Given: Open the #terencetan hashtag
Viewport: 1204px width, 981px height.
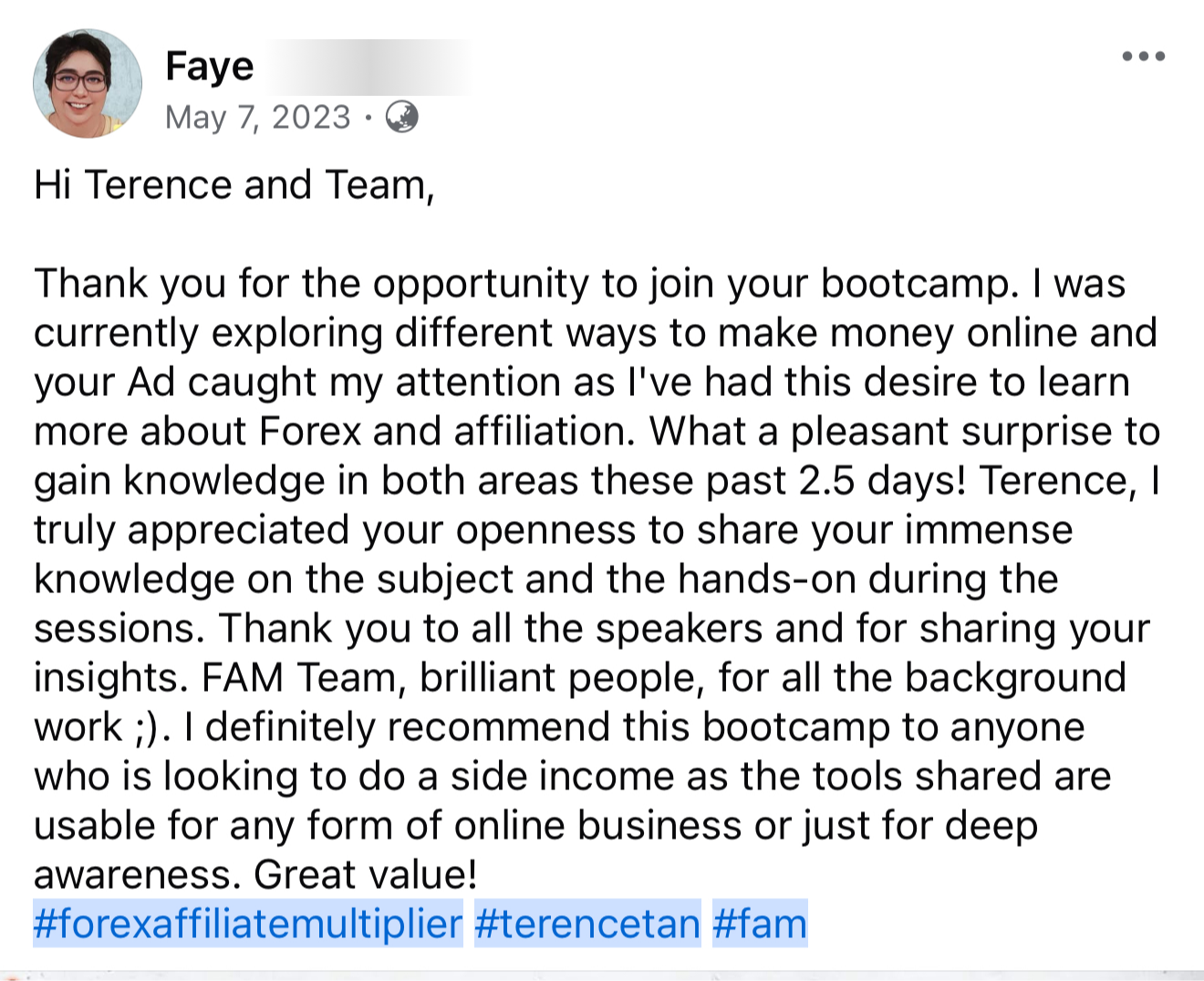Looking at the screenshot, I should click(x=587, y=924).
